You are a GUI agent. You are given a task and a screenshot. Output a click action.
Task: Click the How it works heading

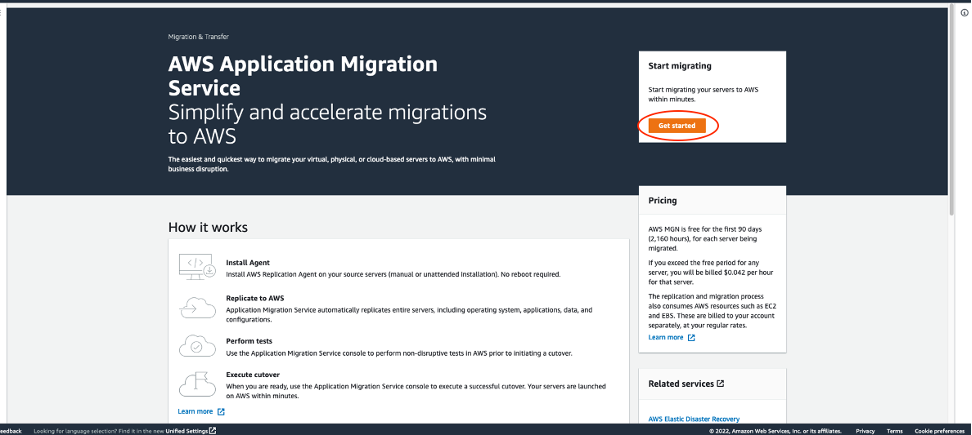coord(208,227)
